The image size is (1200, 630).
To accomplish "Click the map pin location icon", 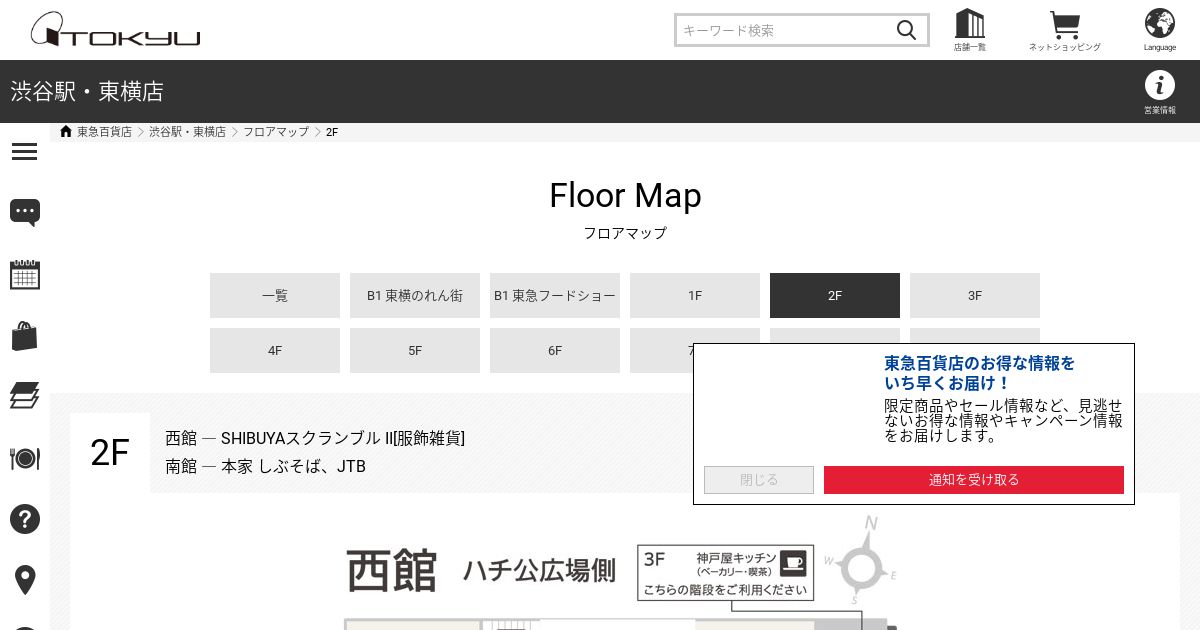I will tap(25, 580).
